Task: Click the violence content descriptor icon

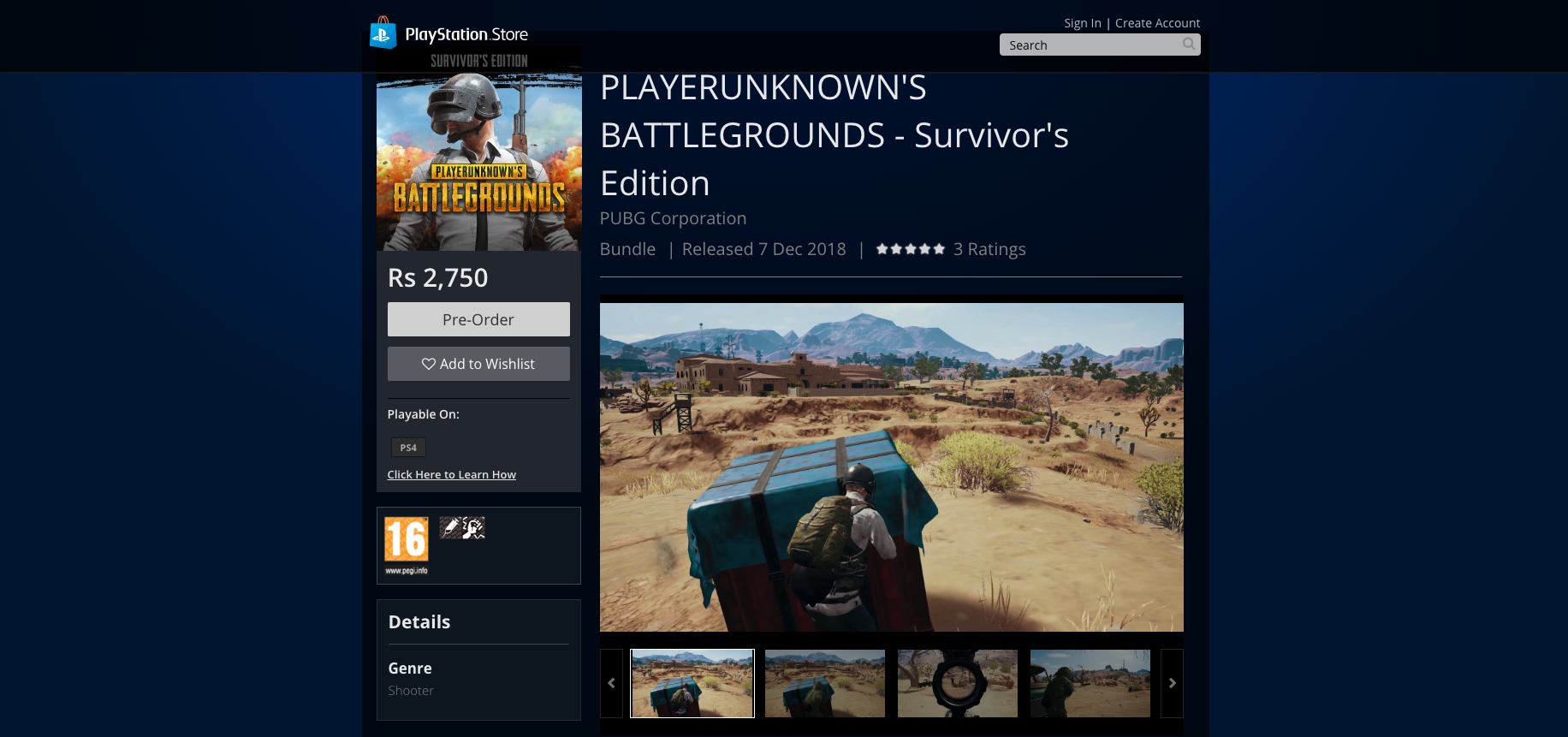Action: pos(473,527)
